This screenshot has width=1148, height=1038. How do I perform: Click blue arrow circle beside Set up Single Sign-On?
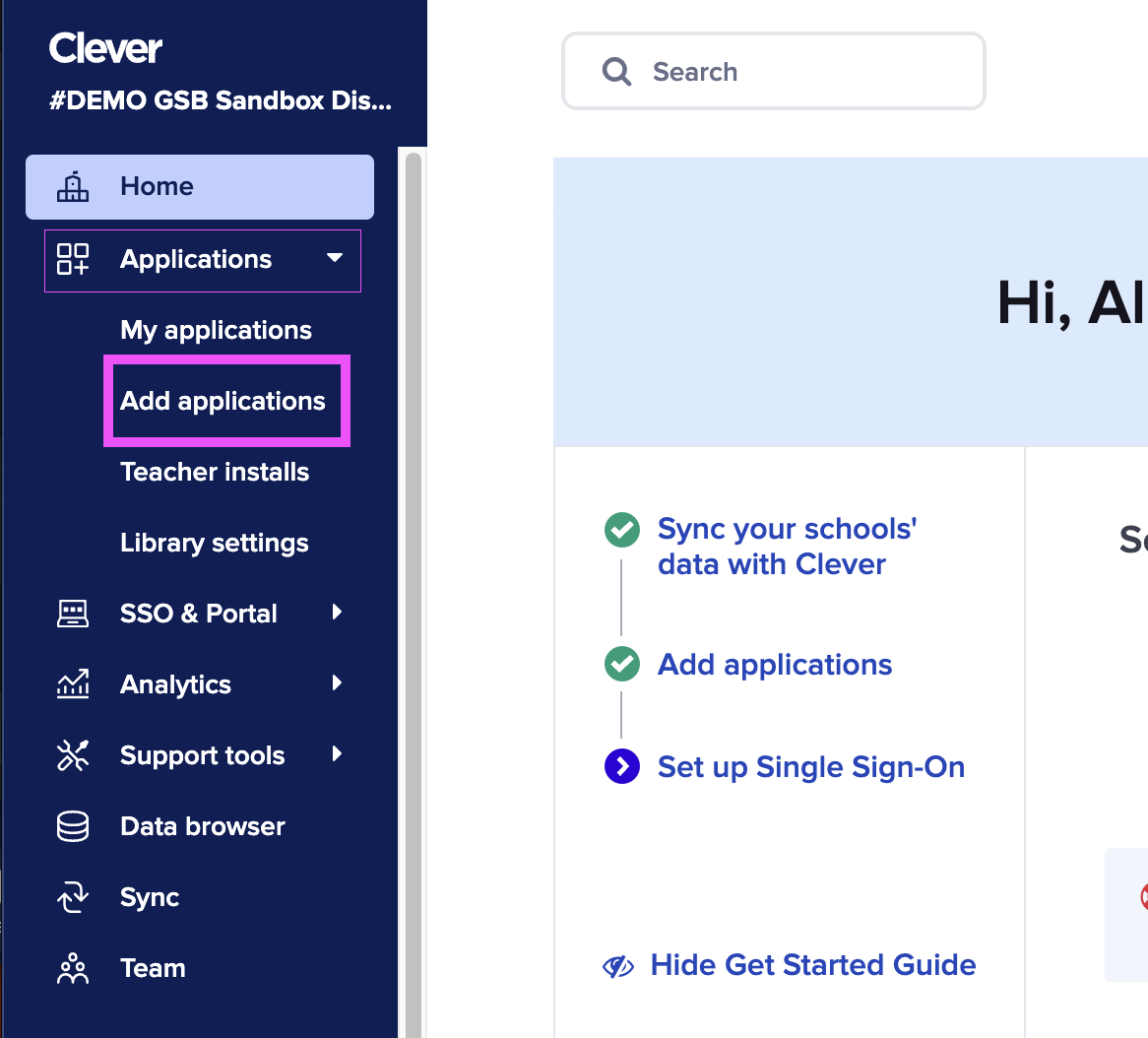(x=622, y=766)
